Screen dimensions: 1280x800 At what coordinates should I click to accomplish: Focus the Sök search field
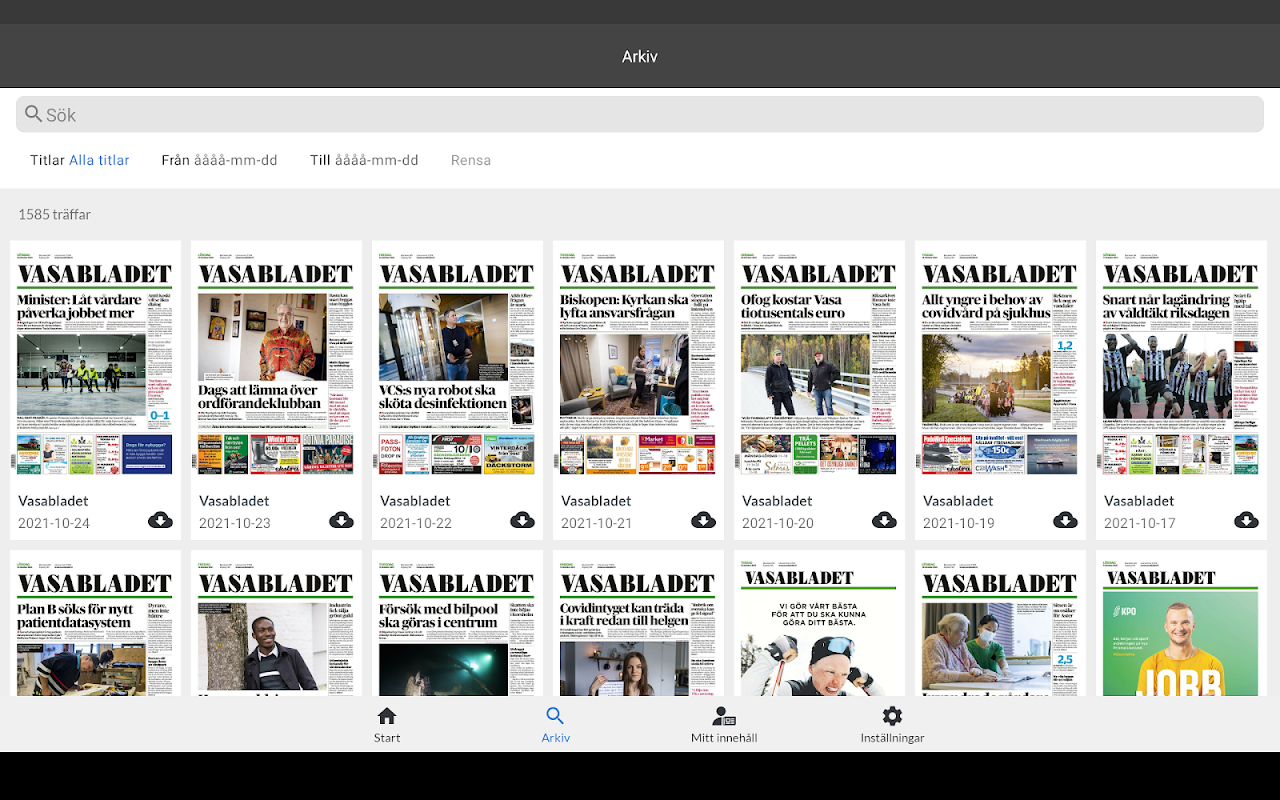click(640, 115)
